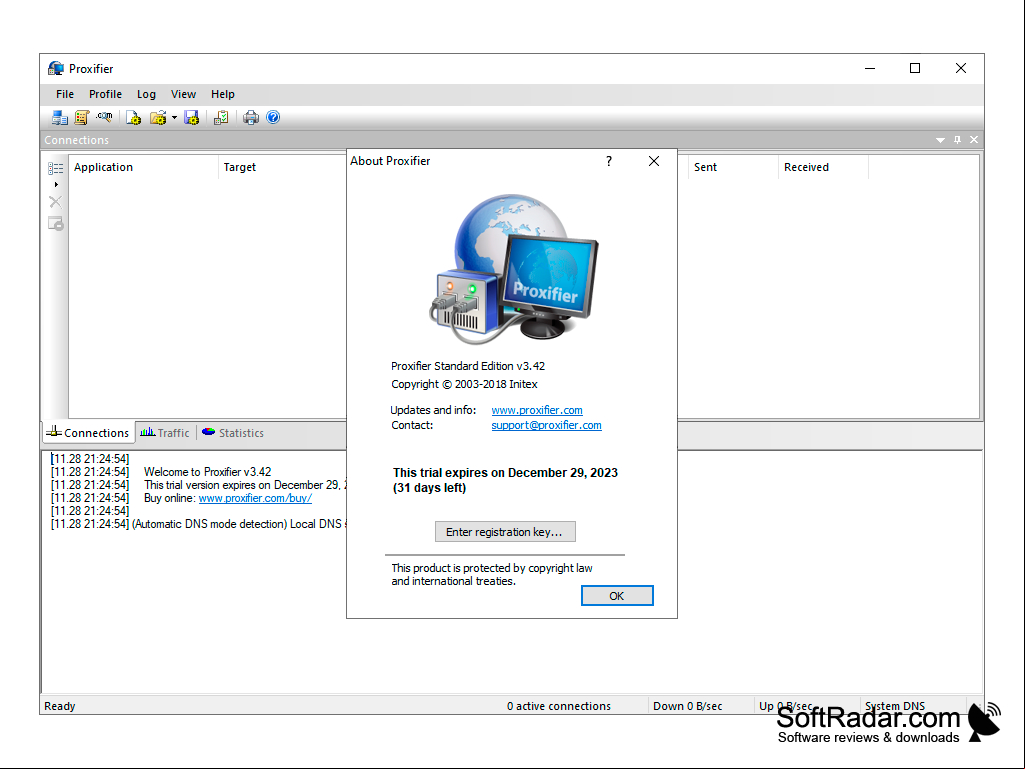Click the '(31 days left)' trial text
The image size is (1025, 769).
coord(429,488)
